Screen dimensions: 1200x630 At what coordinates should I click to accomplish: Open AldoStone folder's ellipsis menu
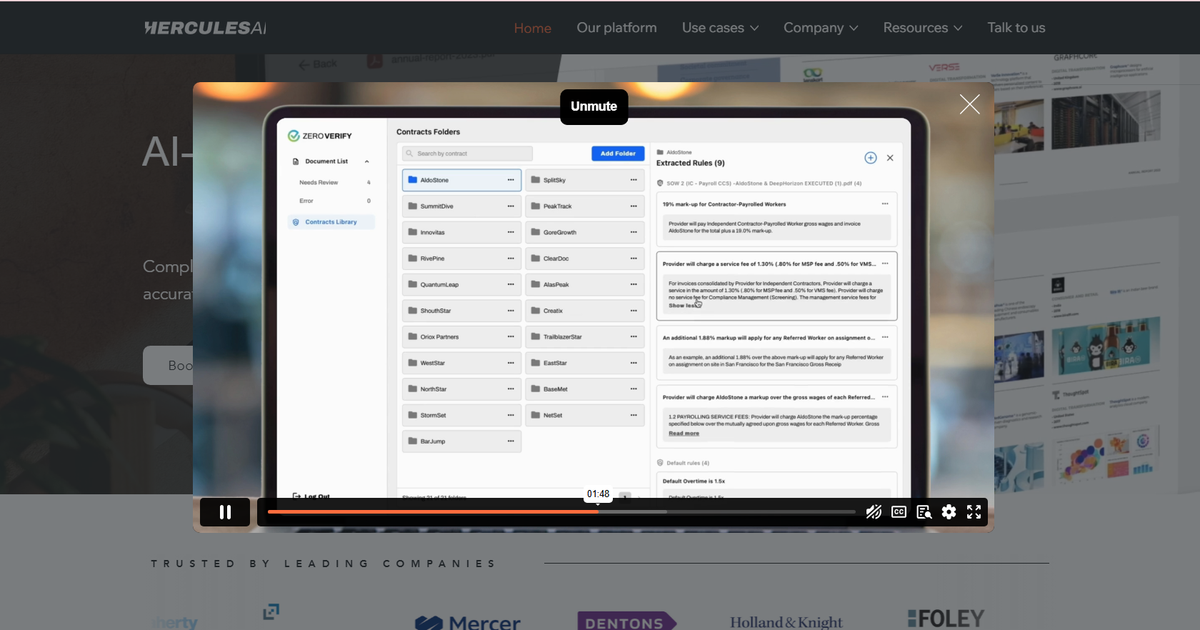[511, 180]
